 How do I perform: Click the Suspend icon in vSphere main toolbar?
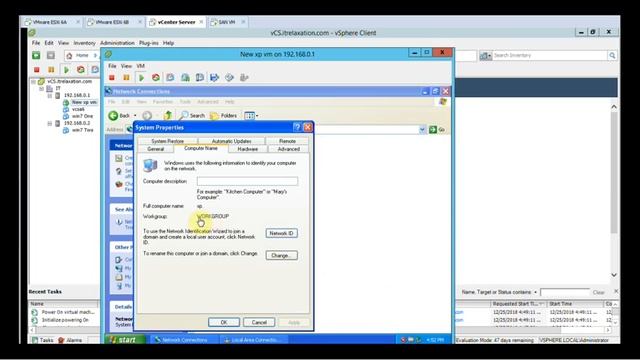[51, 70]
